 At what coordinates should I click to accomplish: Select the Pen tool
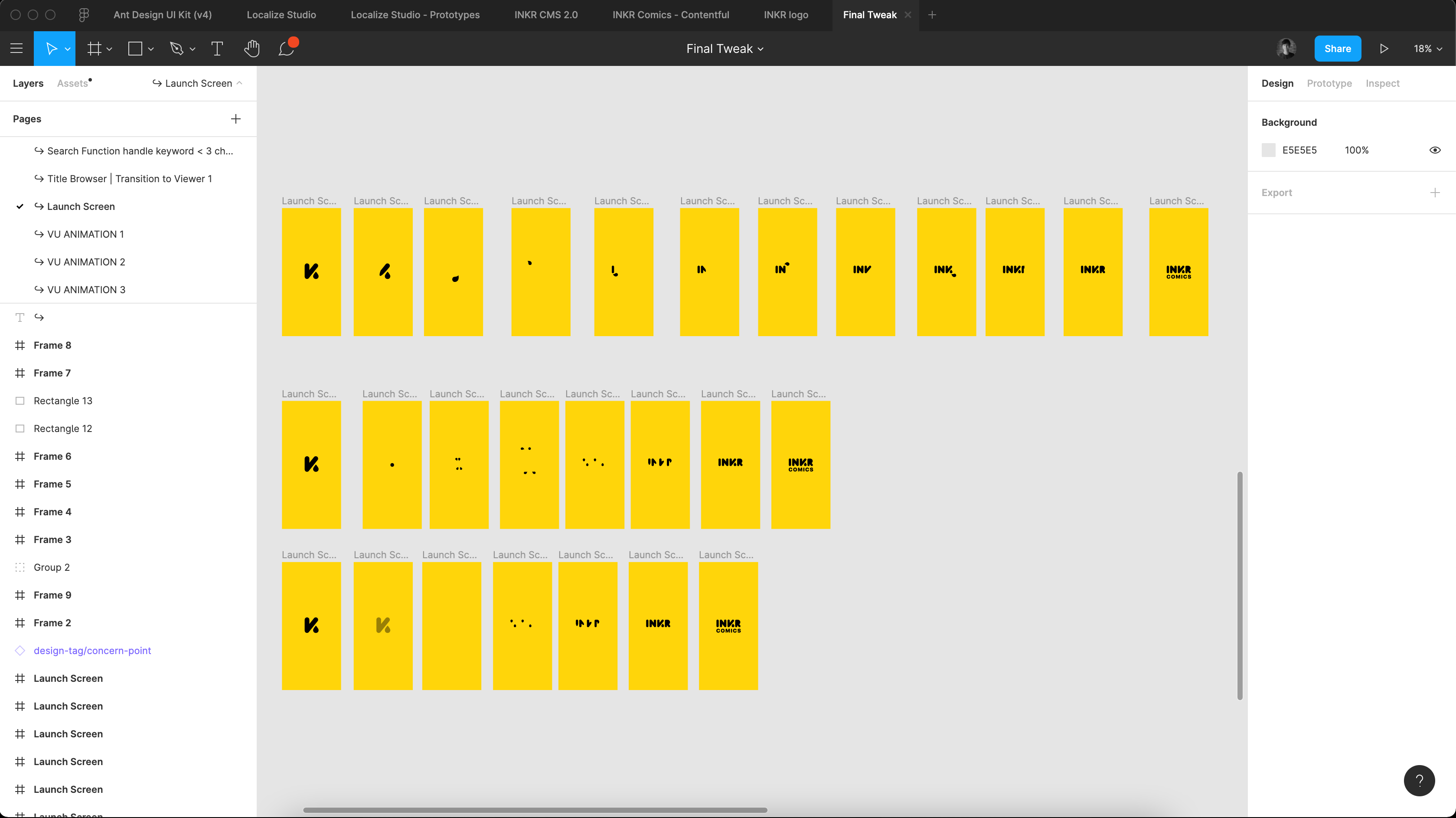click(177, 49)
